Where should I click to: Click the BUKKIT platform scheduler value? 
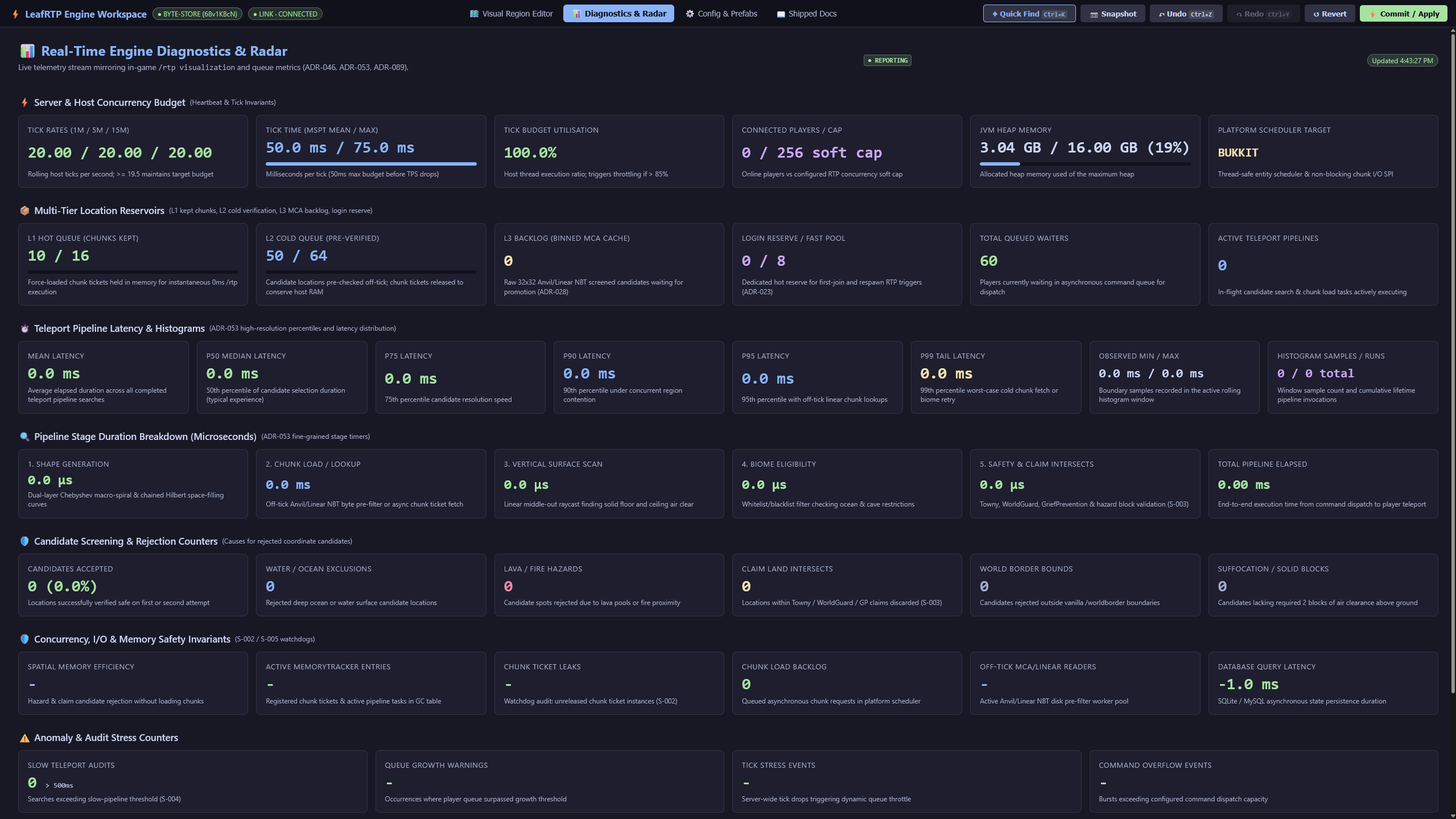pos(1238,153)
